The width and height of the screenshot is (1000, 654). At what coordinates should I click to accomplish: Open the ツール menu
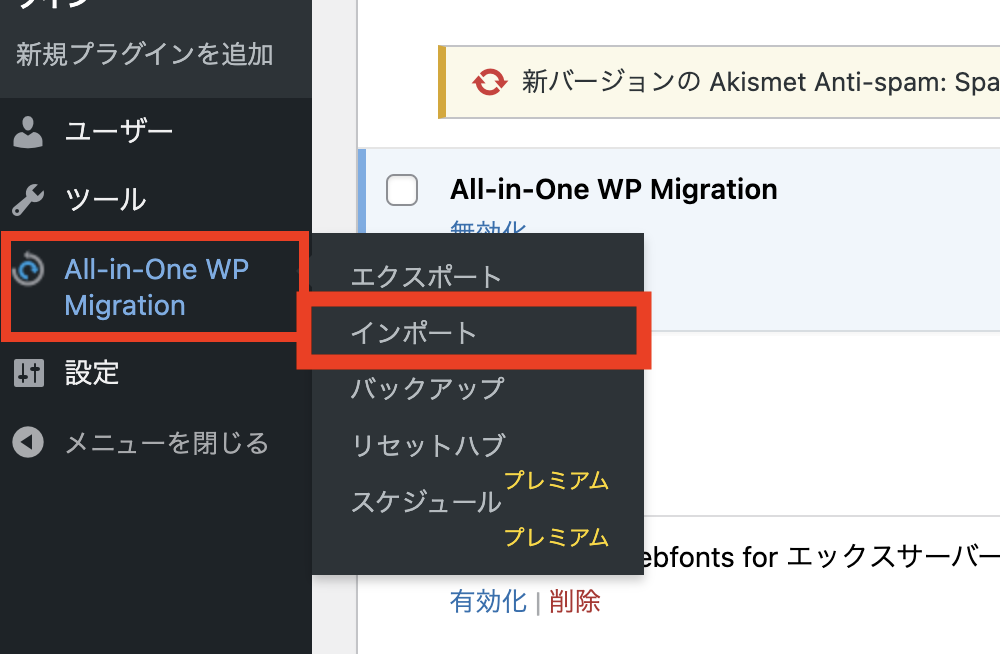pyautogui.click(x=105, y=200)
